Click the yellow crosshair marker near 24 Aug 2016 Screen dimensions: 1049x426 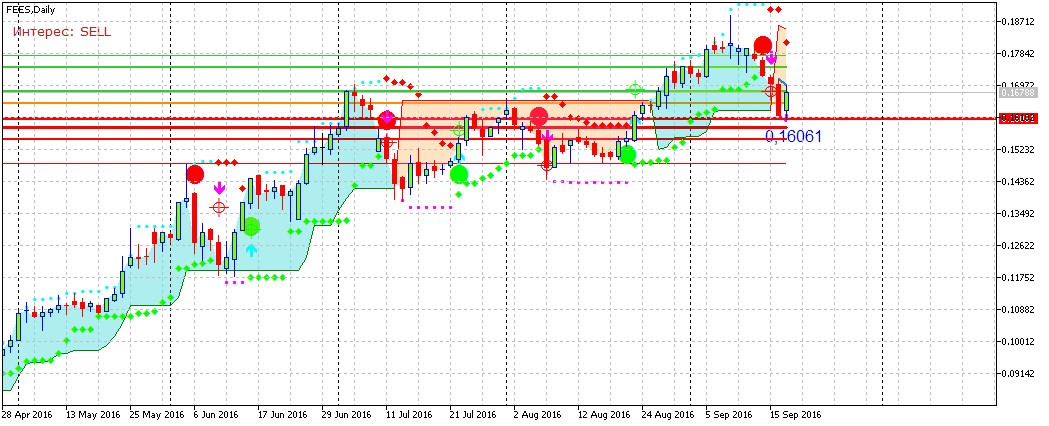coord(634,89)
